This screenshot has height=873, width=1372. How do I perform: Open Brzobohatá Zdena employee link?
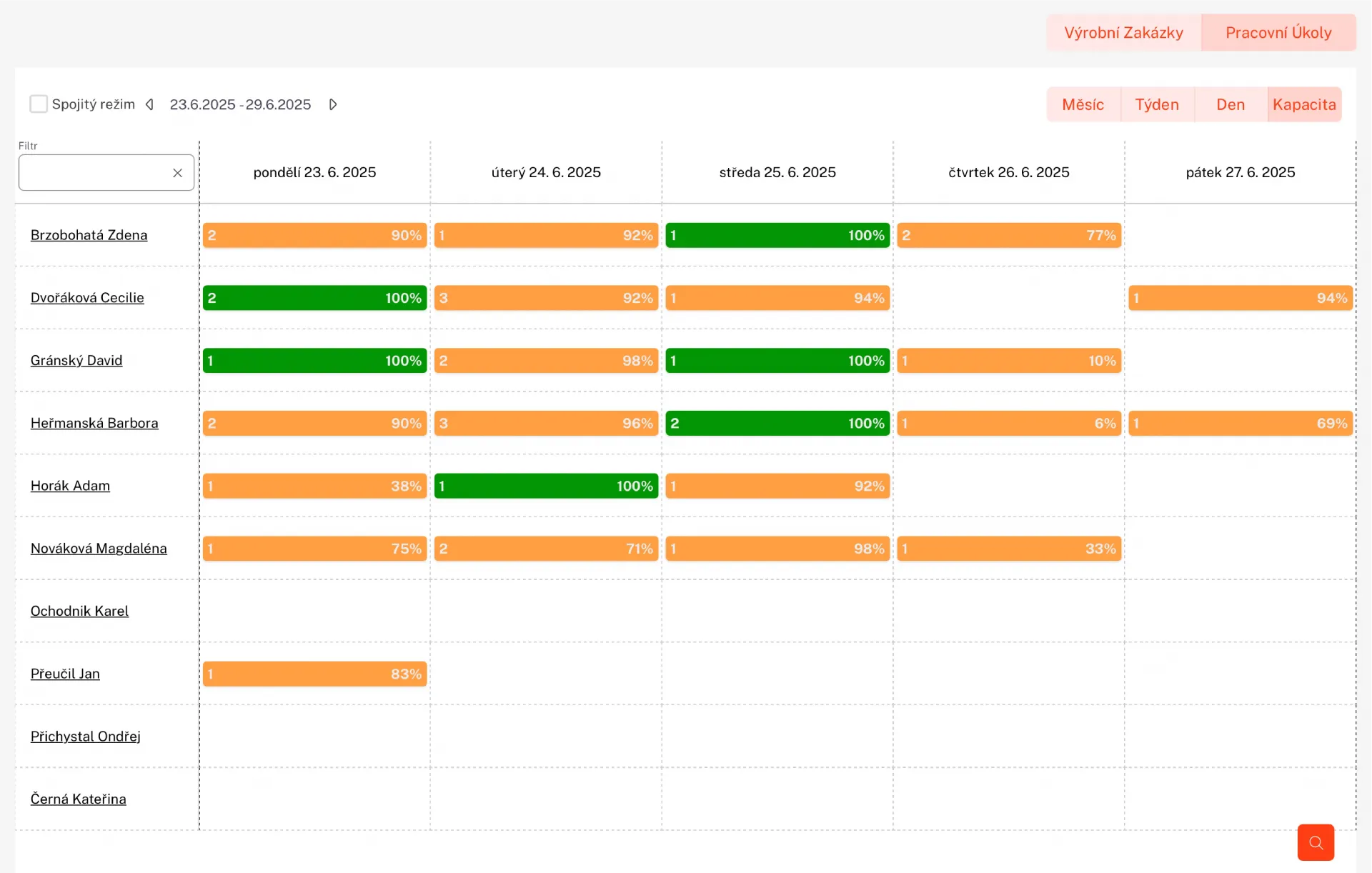pyautogui.click(x=89, y=235)
